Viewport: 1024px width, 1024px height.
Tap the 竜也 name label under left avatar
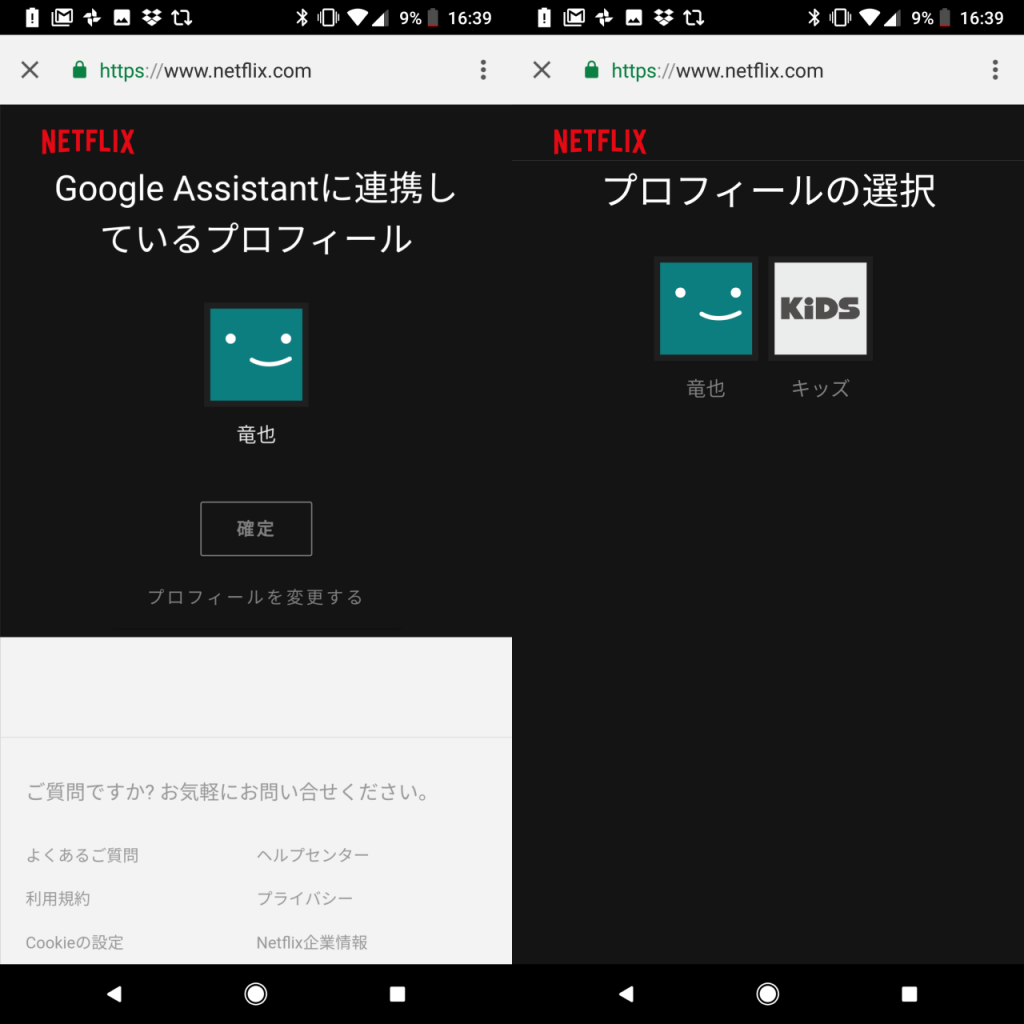[x=256, y=434]
